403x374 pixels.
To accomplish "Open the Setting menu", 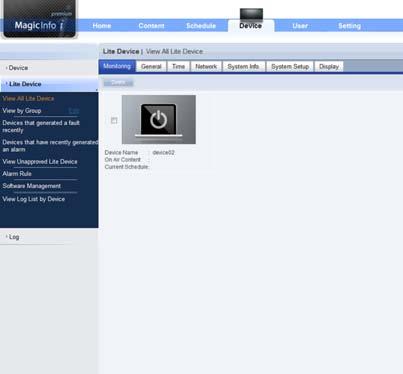I will click(349, 26).
